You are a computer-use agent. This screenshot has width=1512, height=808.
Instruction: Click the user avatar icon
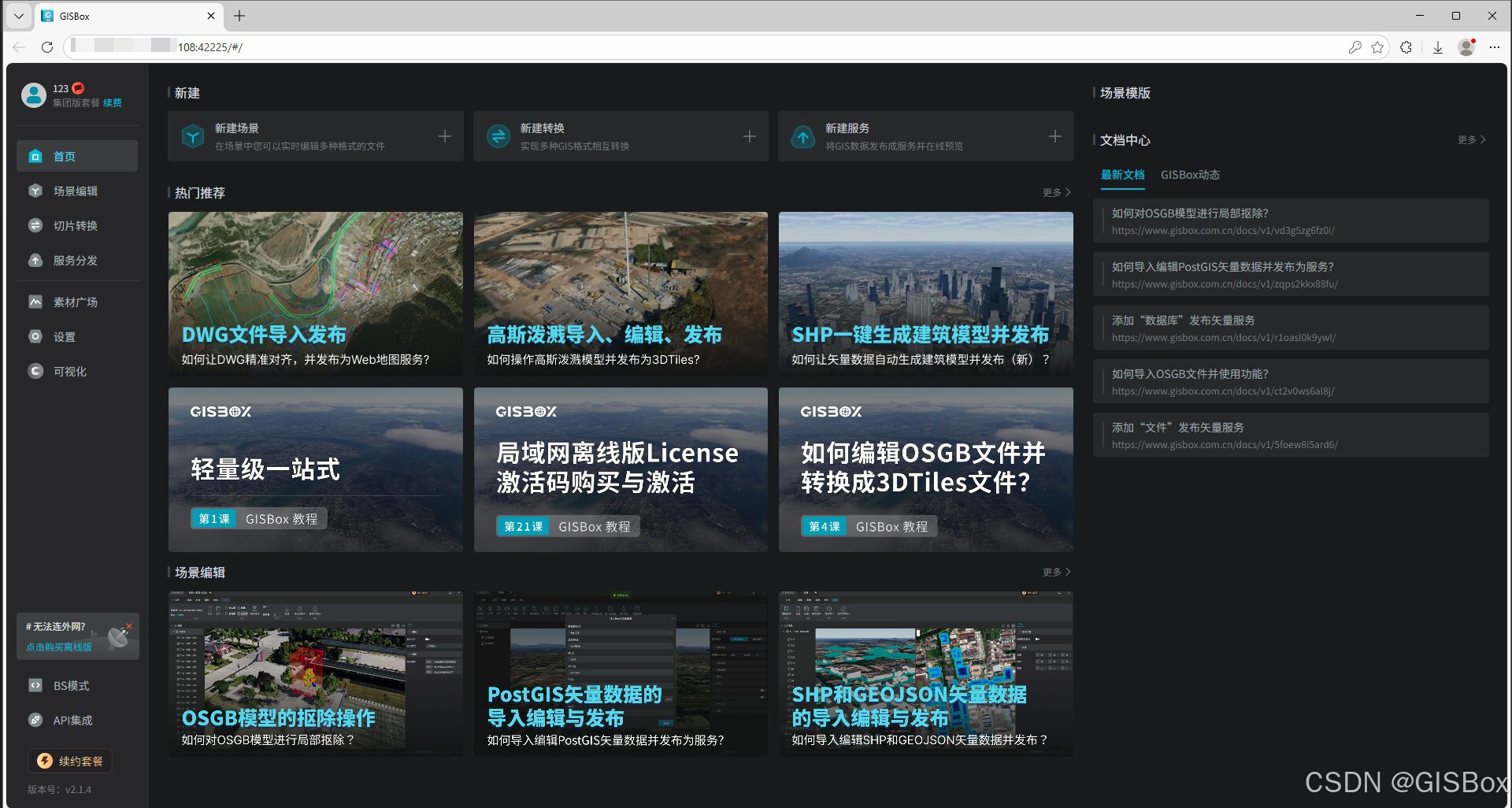tap(34, 95)
